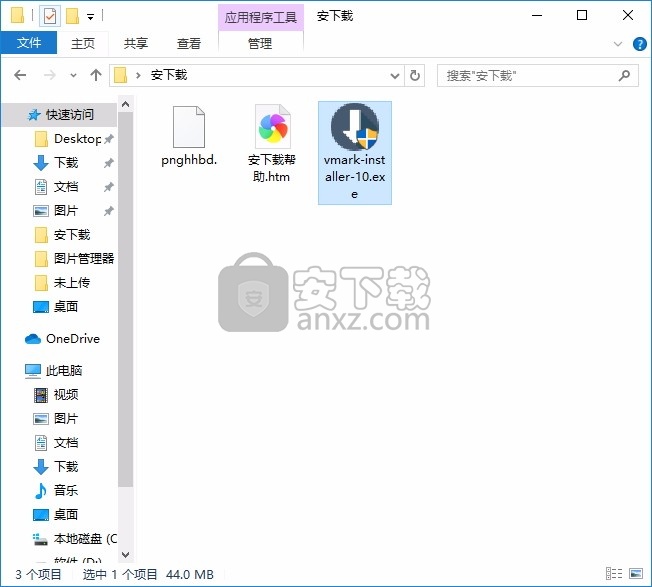652x587 pixels.
Task: Minimize the 安下载 window
Action: tap(537, 16)
